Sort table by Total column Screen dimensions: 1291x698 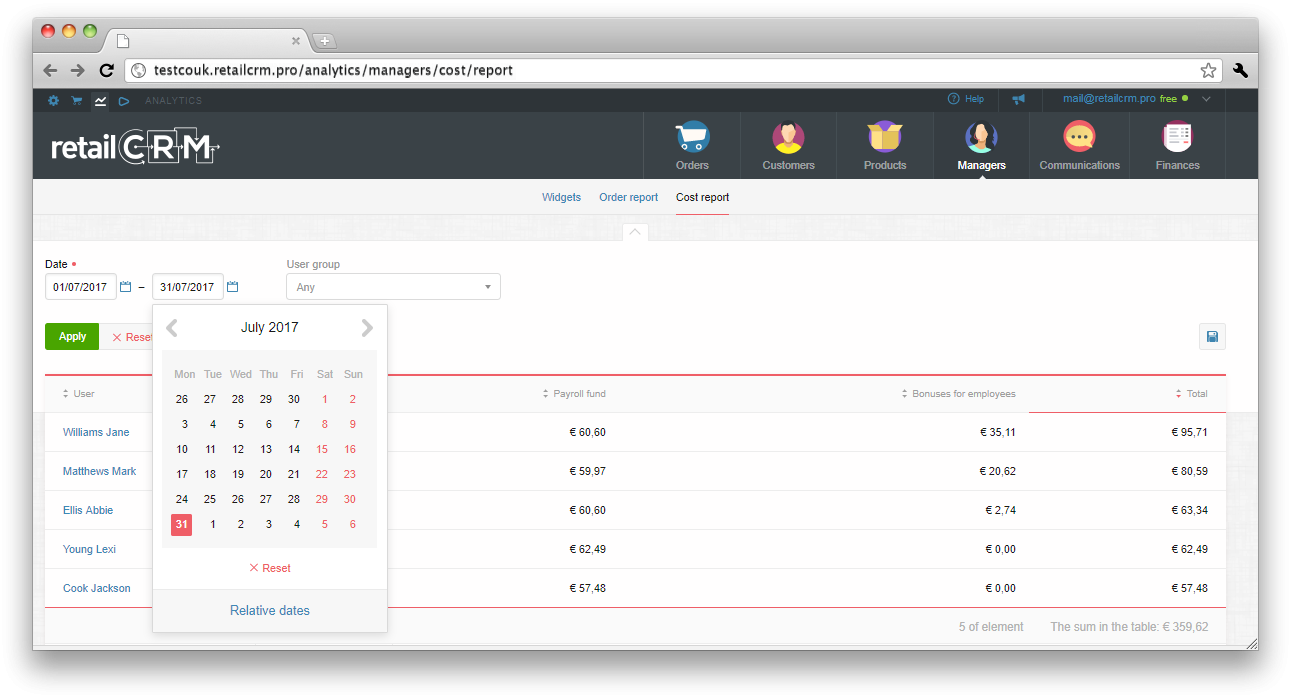pos(1193,394)
